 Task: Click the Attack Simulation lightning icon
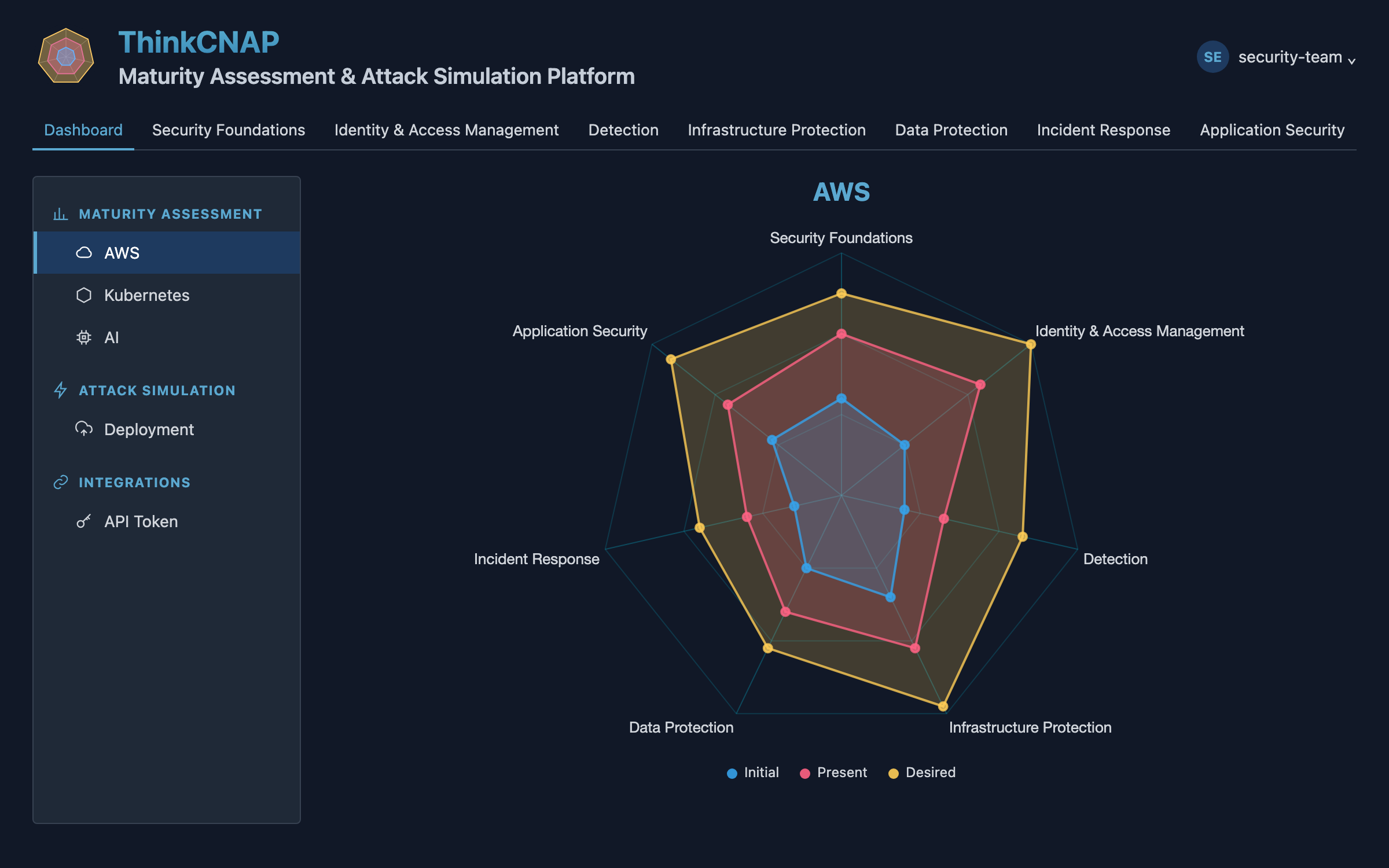click(60, 390)
